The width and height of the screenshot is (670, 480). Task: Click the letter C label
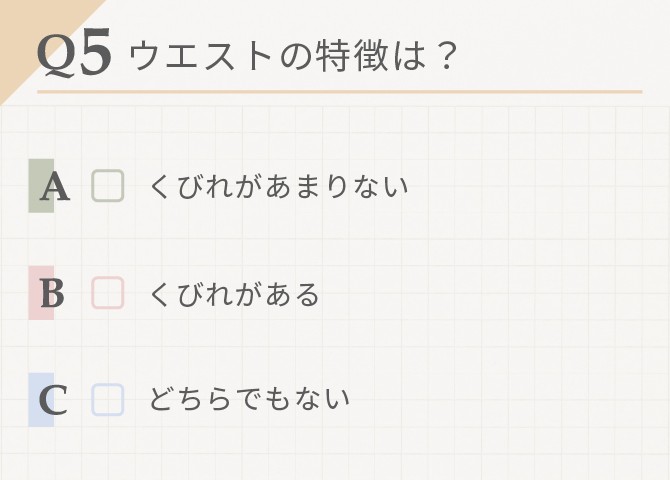coord(53,400)
